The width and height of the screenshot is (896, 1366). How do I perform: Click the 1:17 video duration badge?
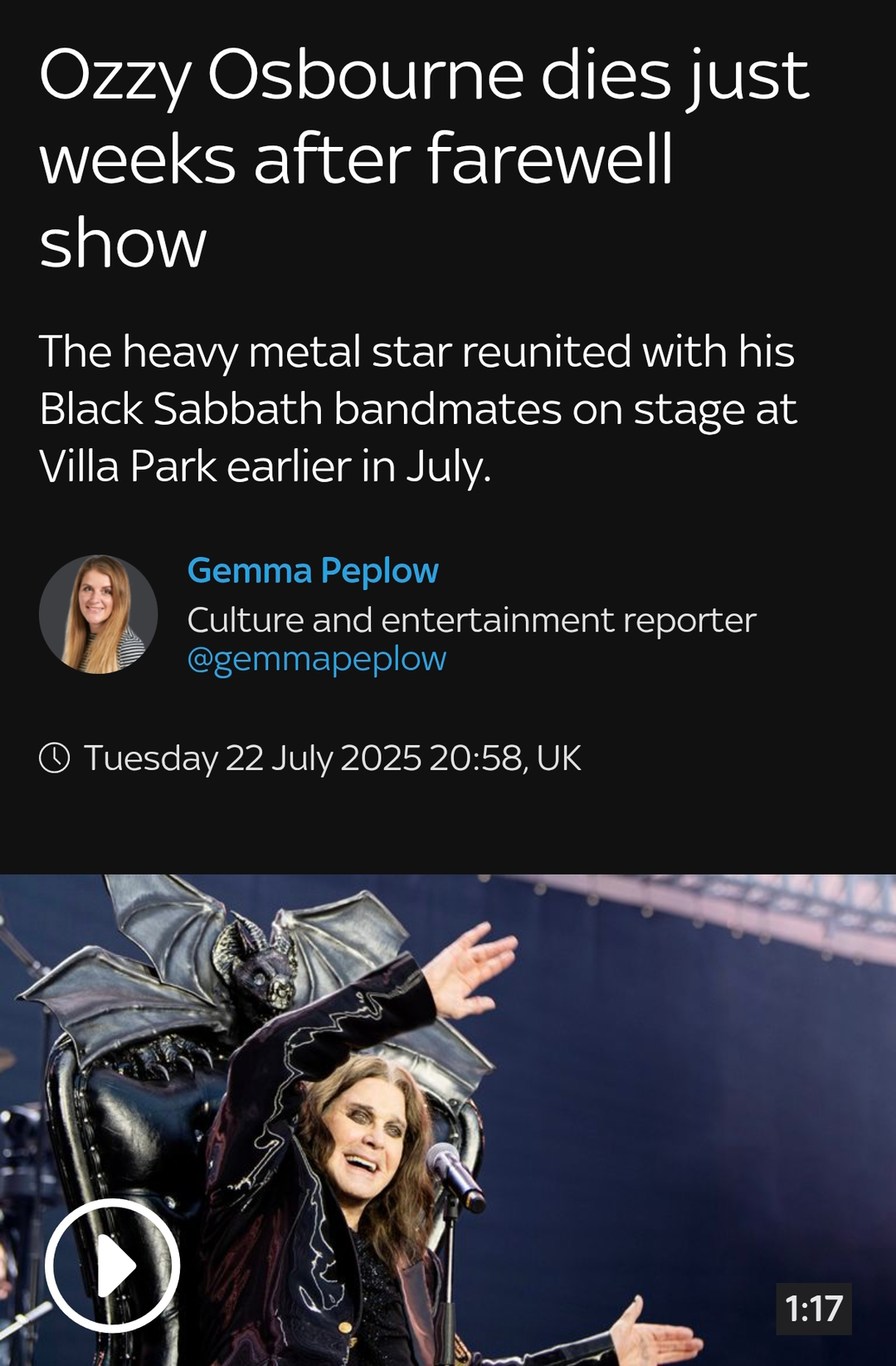813,1309
